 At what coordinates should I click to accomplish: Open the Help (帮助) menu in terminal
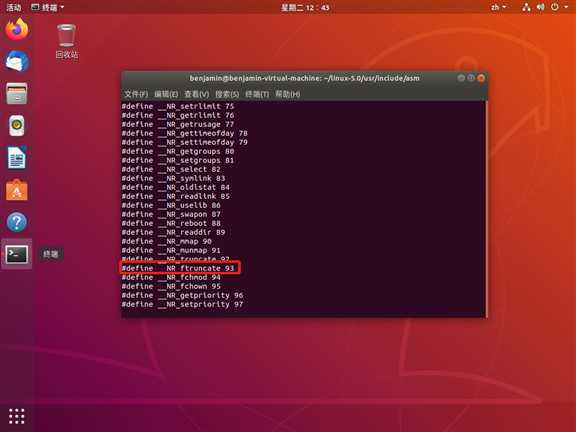pos(288,94)
